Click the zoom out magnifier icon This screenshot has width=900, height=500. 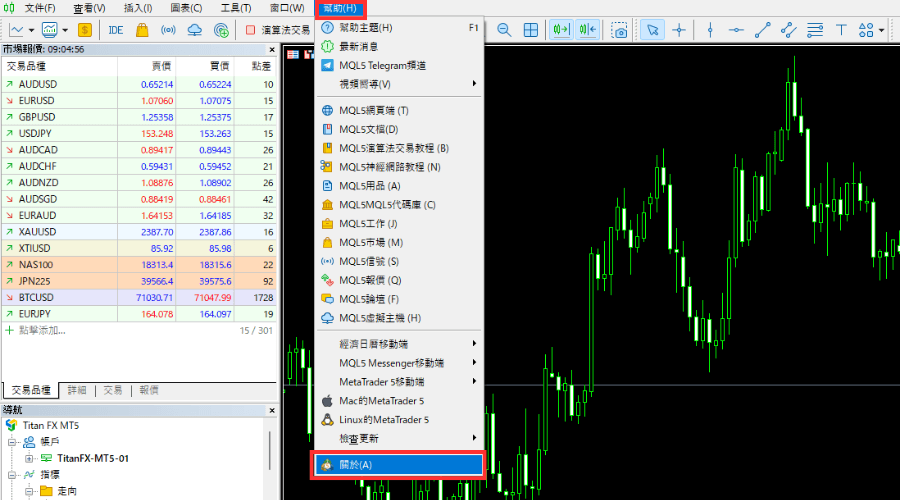(x=504, y=30)
